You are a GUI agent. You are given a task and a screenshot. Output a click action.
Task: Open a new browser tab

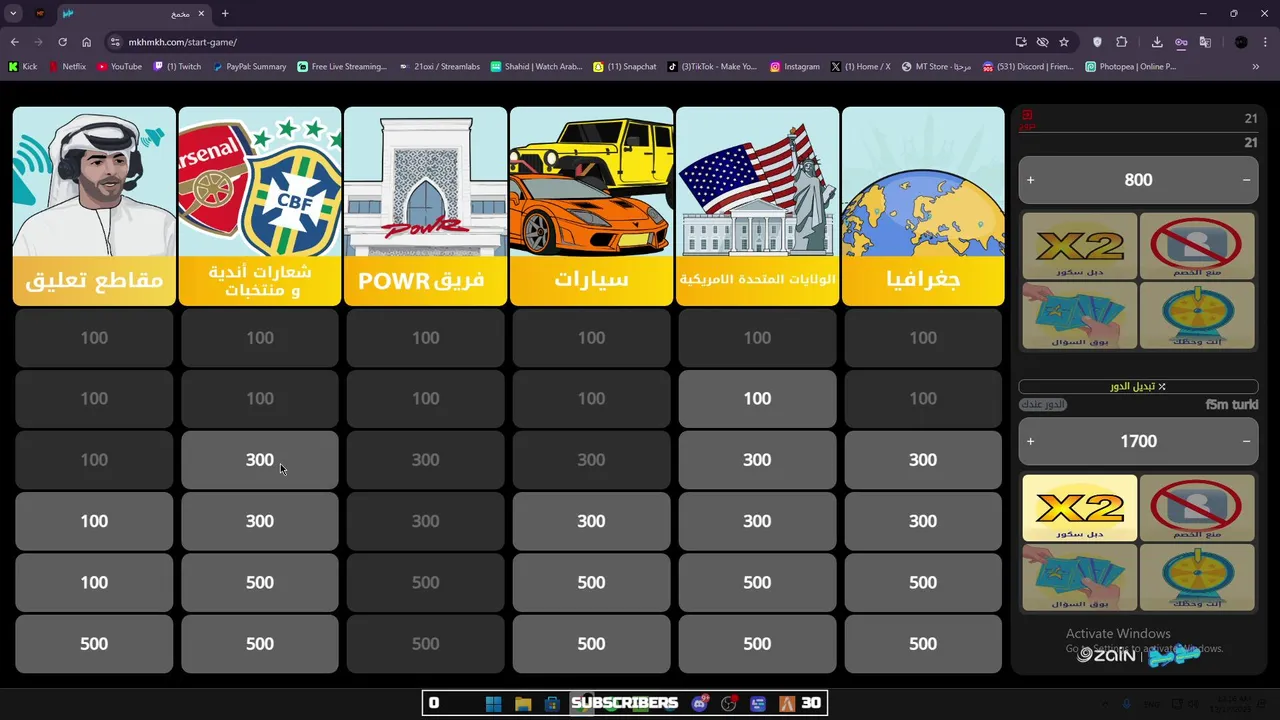pos(225,14)
